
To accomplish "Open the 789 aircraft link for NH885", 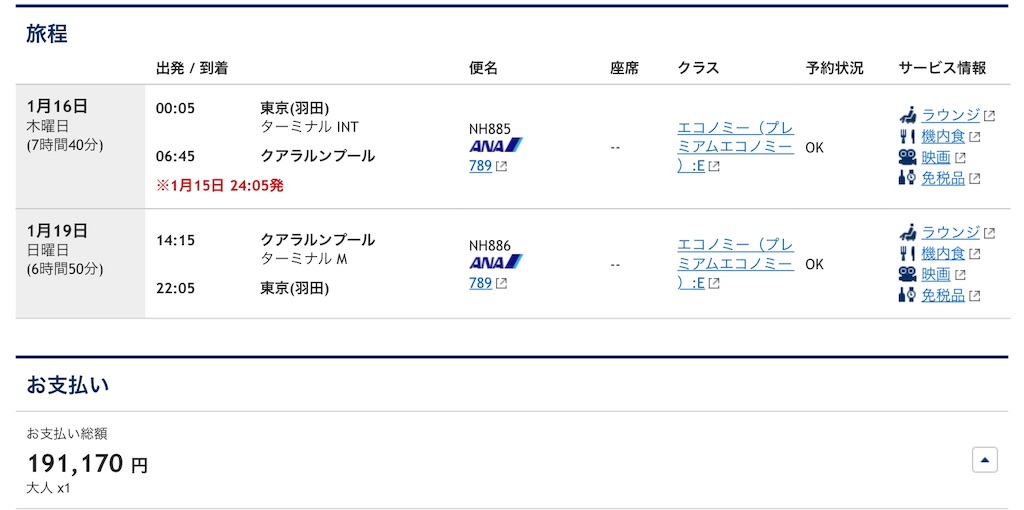I will [481, 166].
